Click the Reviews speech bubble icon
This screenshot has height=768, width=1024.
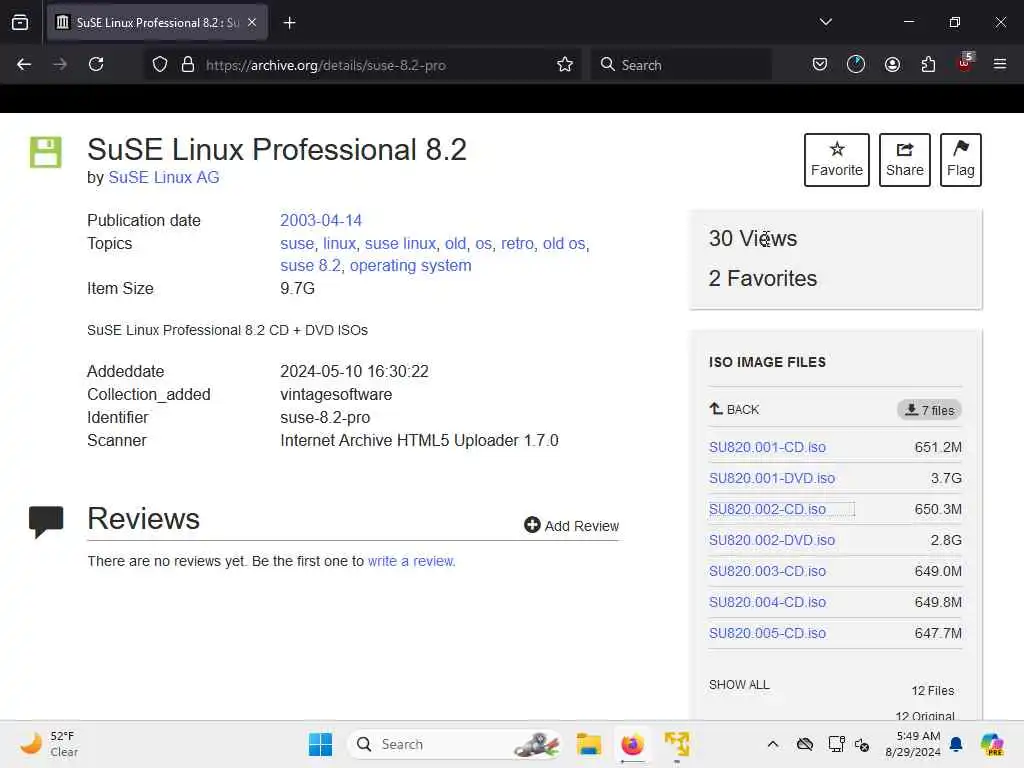[46, 521]
